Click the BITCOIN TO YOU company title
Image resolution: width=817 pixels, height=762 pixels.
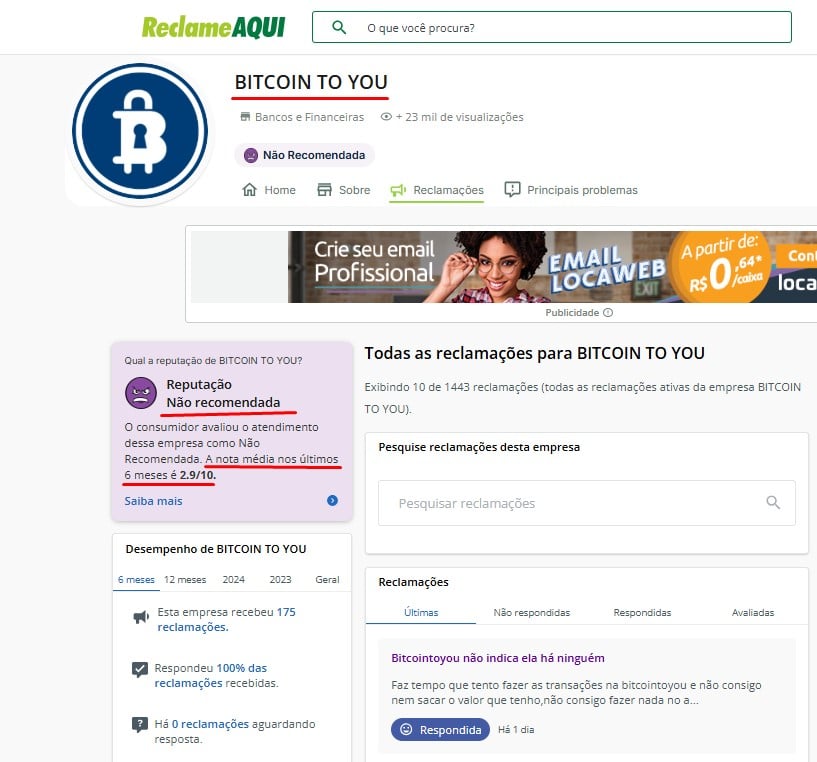point(311,82)
